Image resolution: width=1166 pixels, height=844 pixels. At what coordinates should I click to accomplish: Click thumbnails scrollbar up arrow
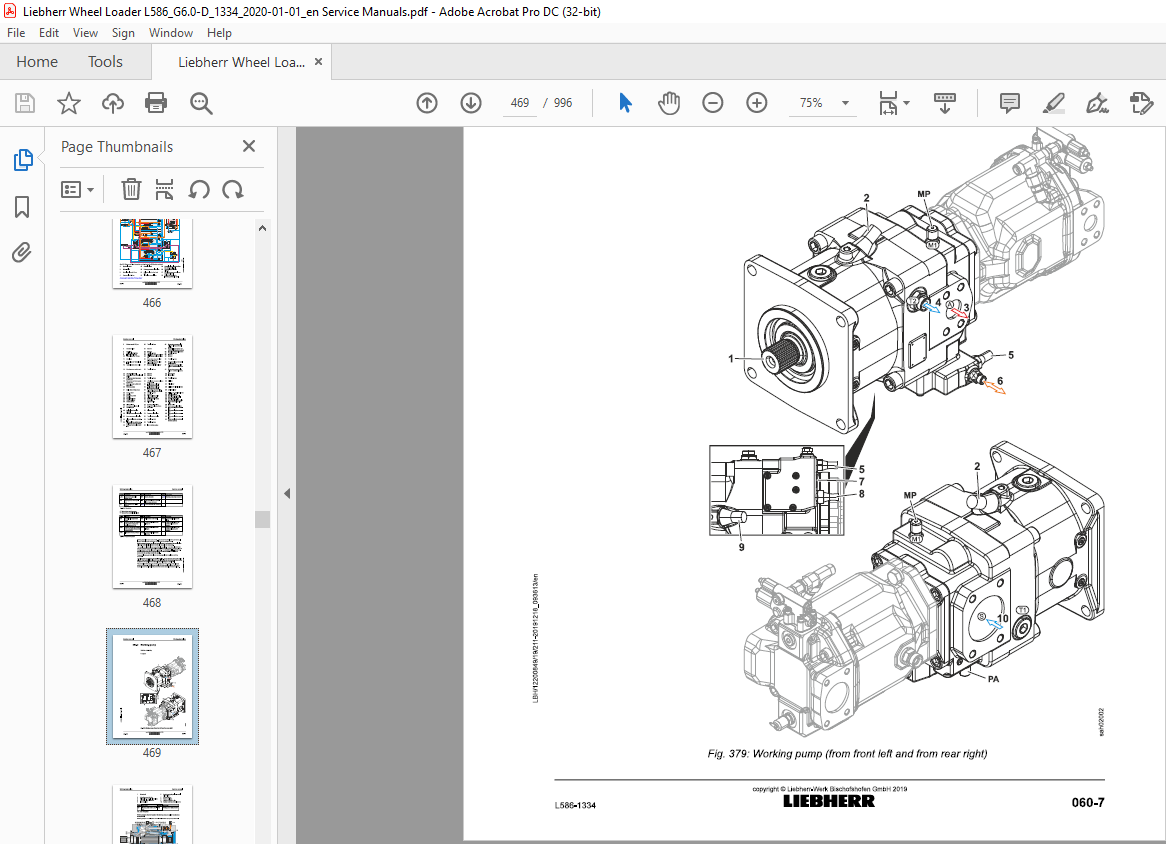(262, 228)
